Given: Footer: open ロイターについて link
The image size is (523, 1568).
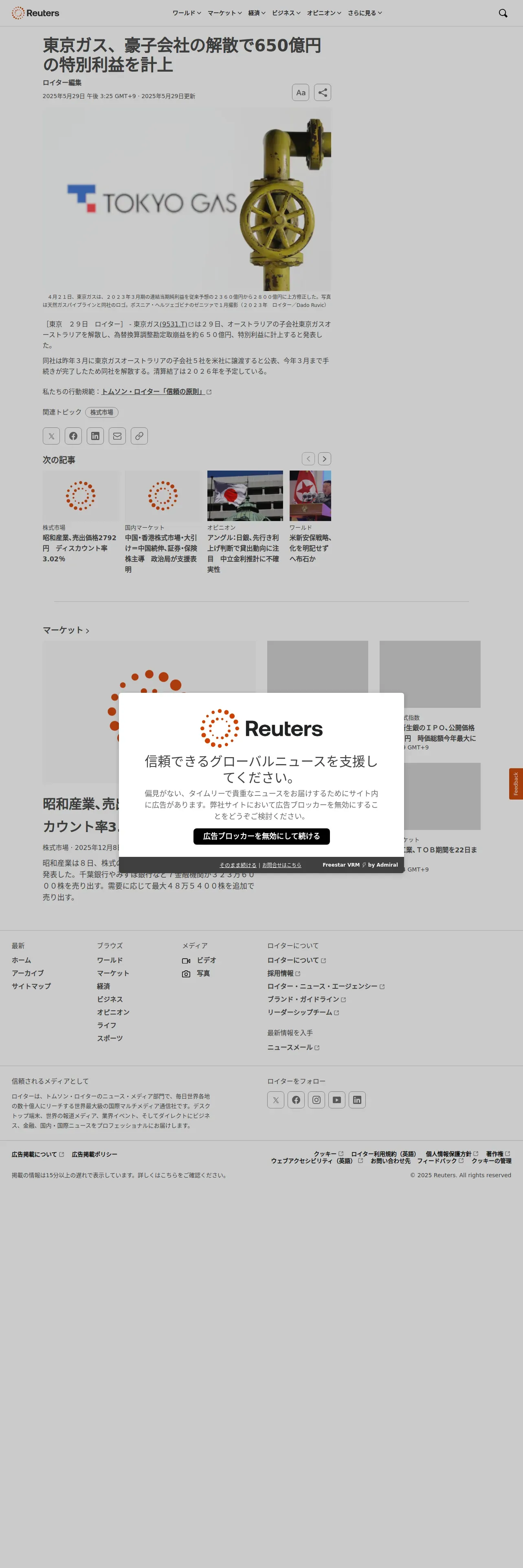Looking at the screenshot, I should pyautogui.click(x=297, y=961).
